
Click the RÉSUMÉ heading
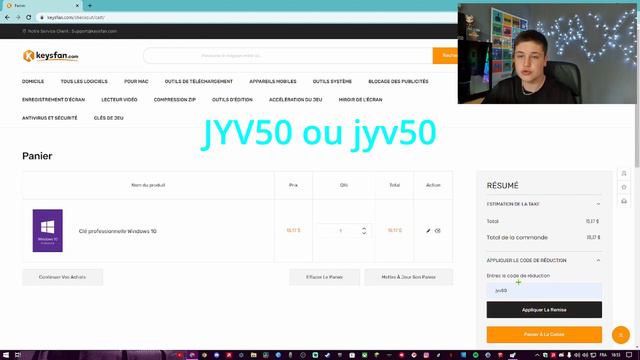[x=502, y=186]
